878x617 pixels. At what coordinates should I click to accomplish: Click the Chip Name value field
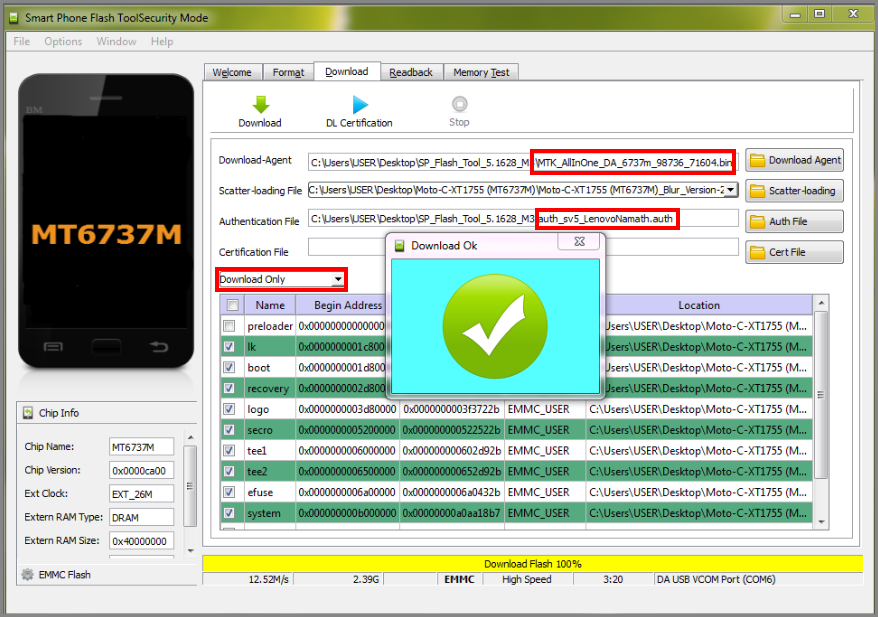pyautogui.click(x=141, y=447)
